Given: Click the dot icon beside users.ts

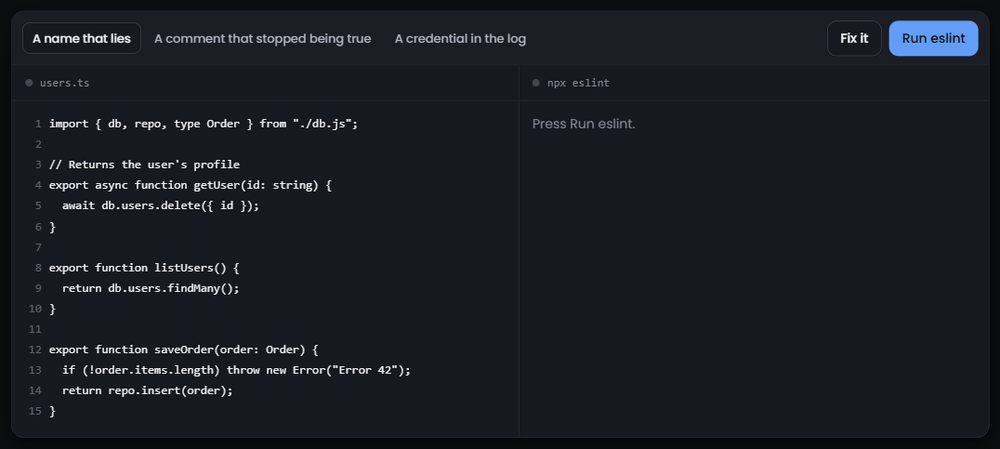Looking at the screenshot, I should pyautogui.click(x=29, y=83).
